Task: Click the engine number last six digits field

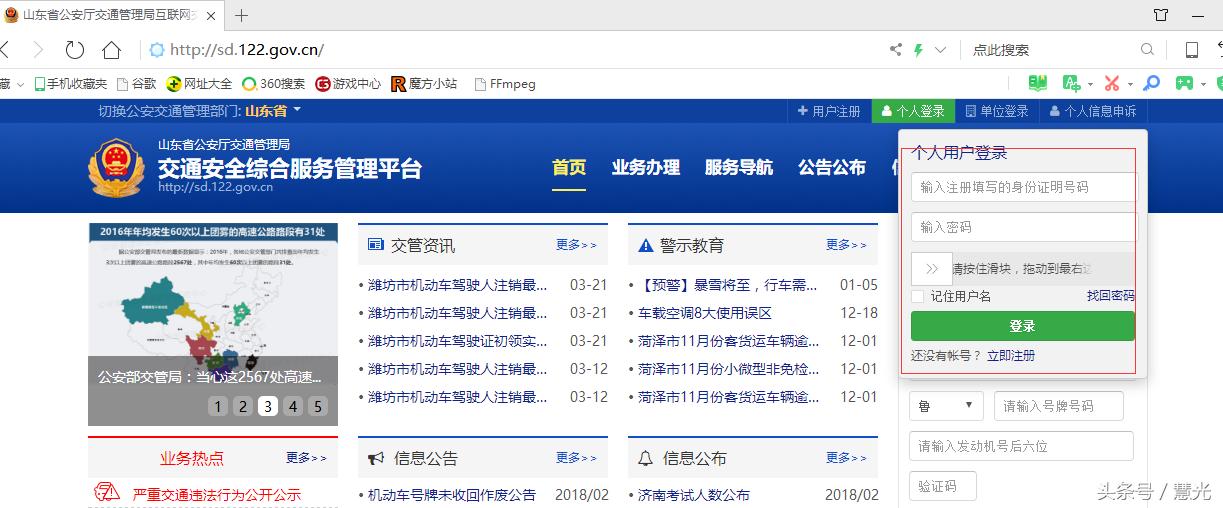Action: 1021,446
